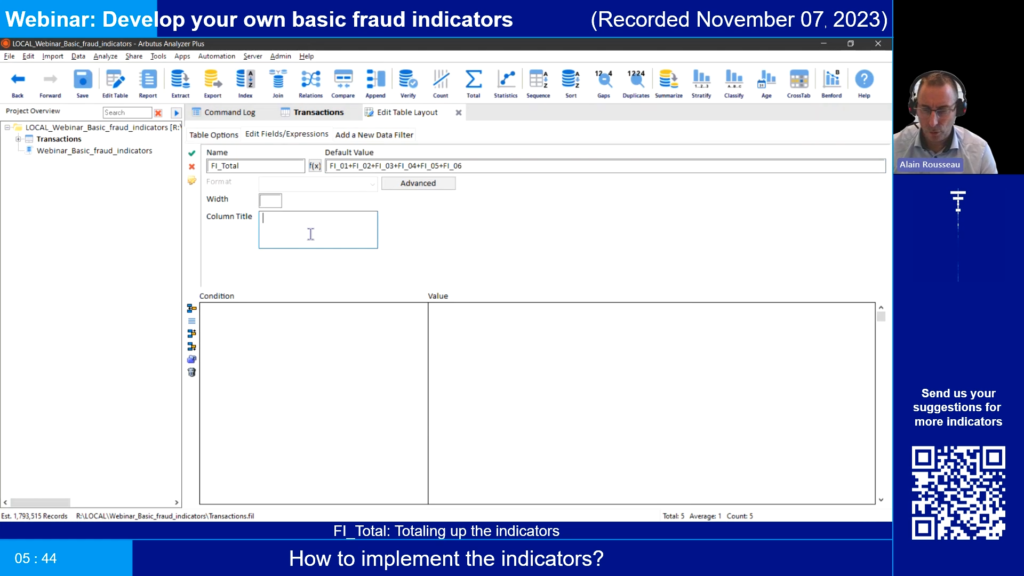
Task: Select Webinar_Basic_fraud_indicators script in tree
Action: [94, 151]
